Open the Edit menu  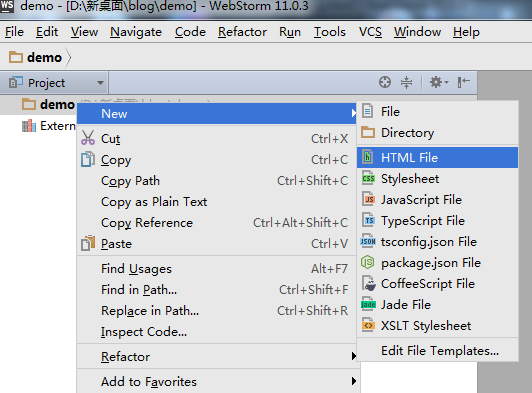click(47, 32)
